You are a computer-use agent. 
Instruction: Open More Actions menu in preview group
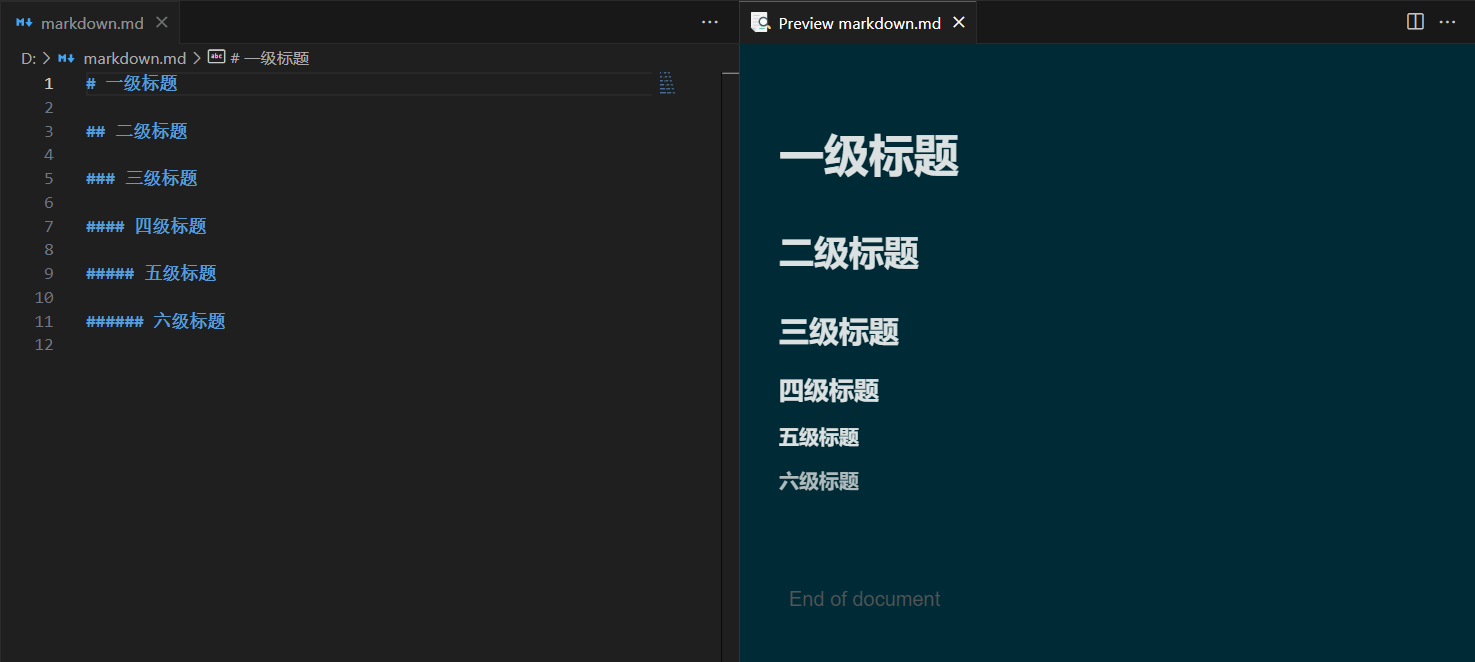point(1447,22)
